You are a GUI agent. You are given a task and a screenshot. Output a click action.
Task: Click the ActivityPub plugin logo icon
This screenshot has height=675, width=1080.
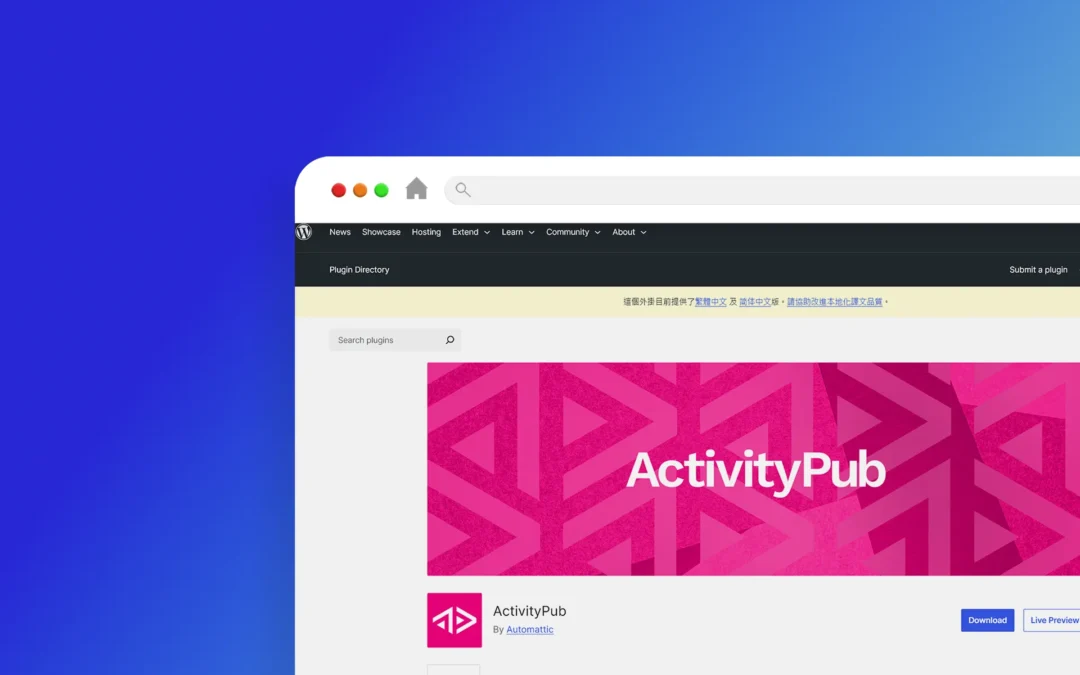coord(455,620)
